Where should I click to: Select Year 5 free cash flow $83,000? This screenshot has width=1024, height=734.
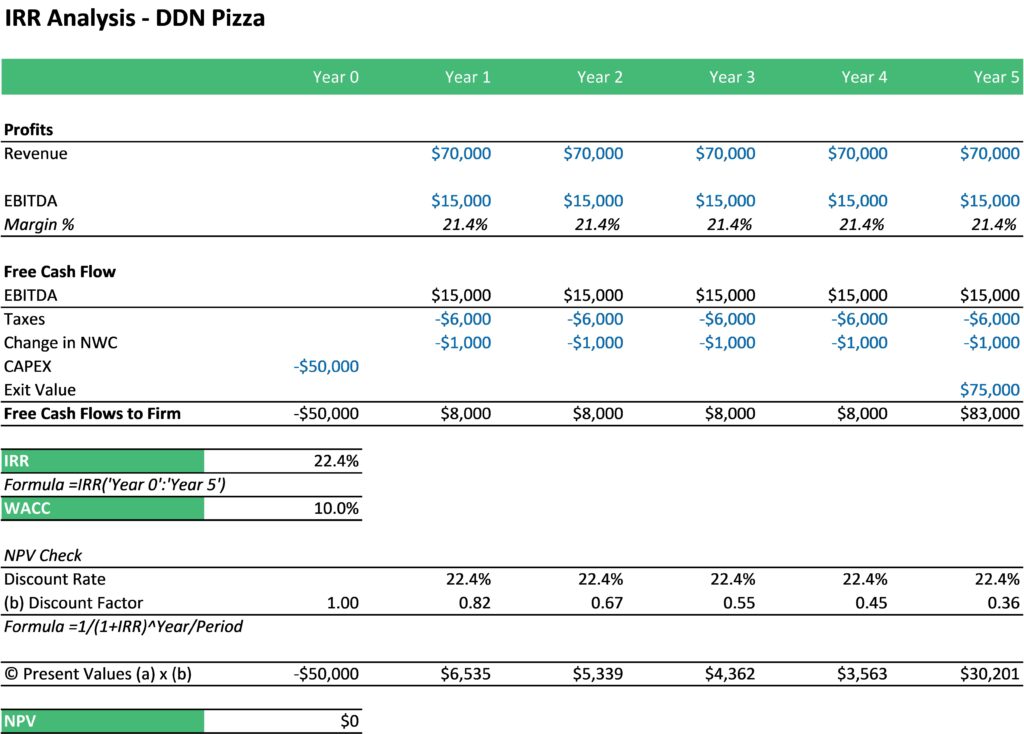(x=989, y=413)
